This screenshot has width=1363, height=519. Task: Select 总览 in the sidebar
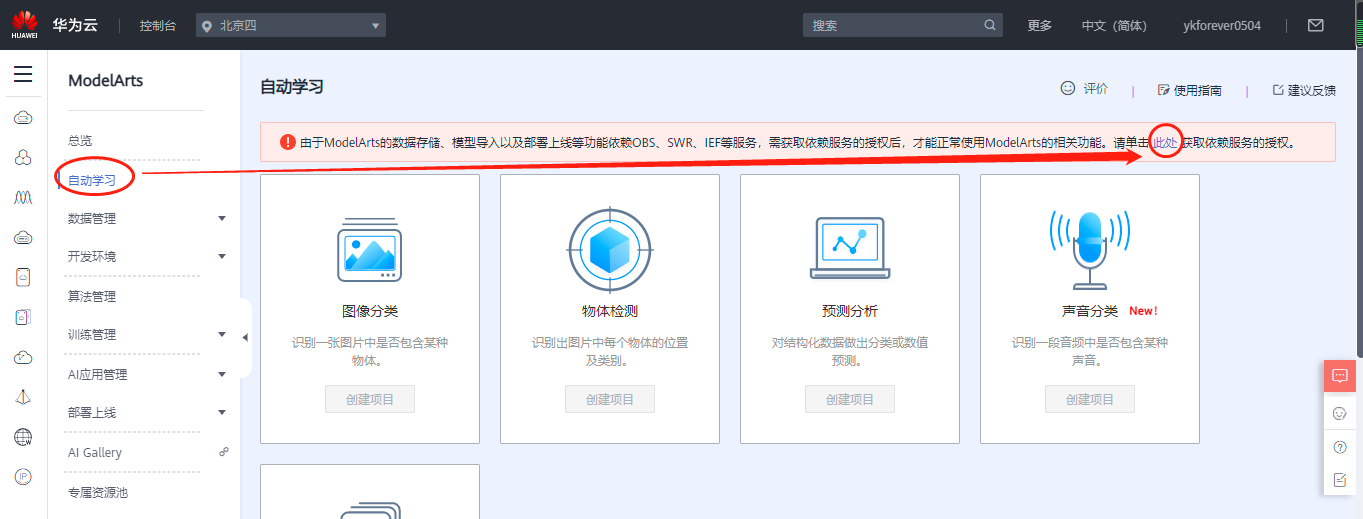pyautogui.click(x=80, y=140)
